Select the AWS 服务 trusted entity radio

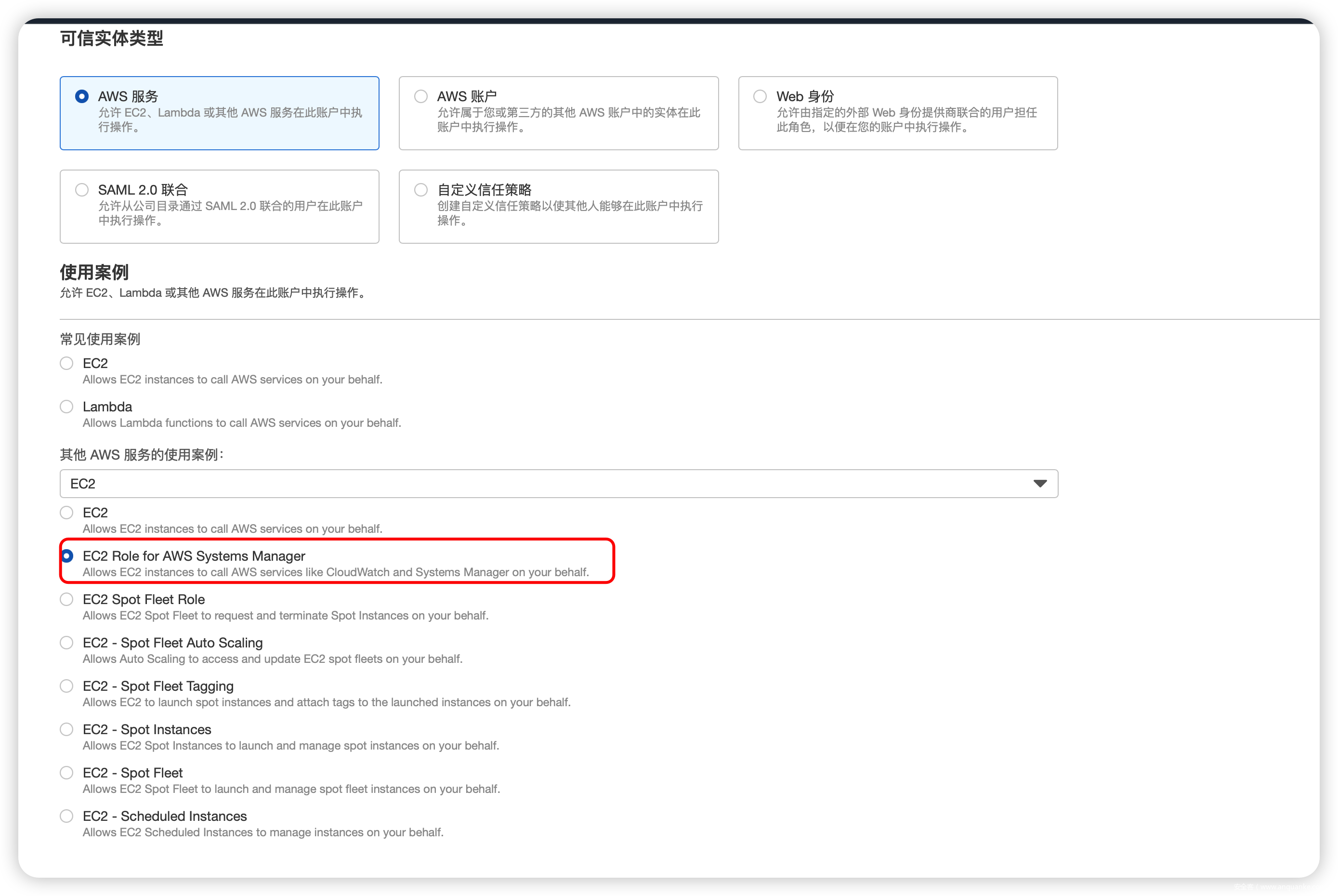tap(82, 96)
